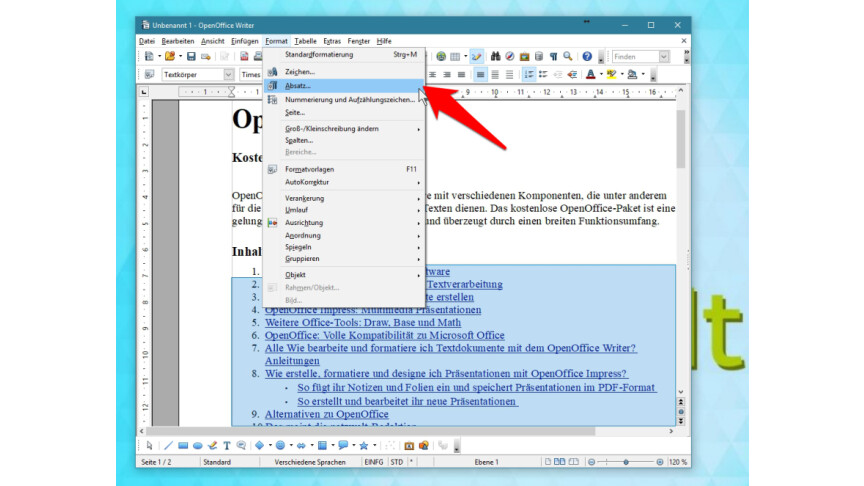Open the Finden search history dropdown
The image size is (864, 486).
664,57
